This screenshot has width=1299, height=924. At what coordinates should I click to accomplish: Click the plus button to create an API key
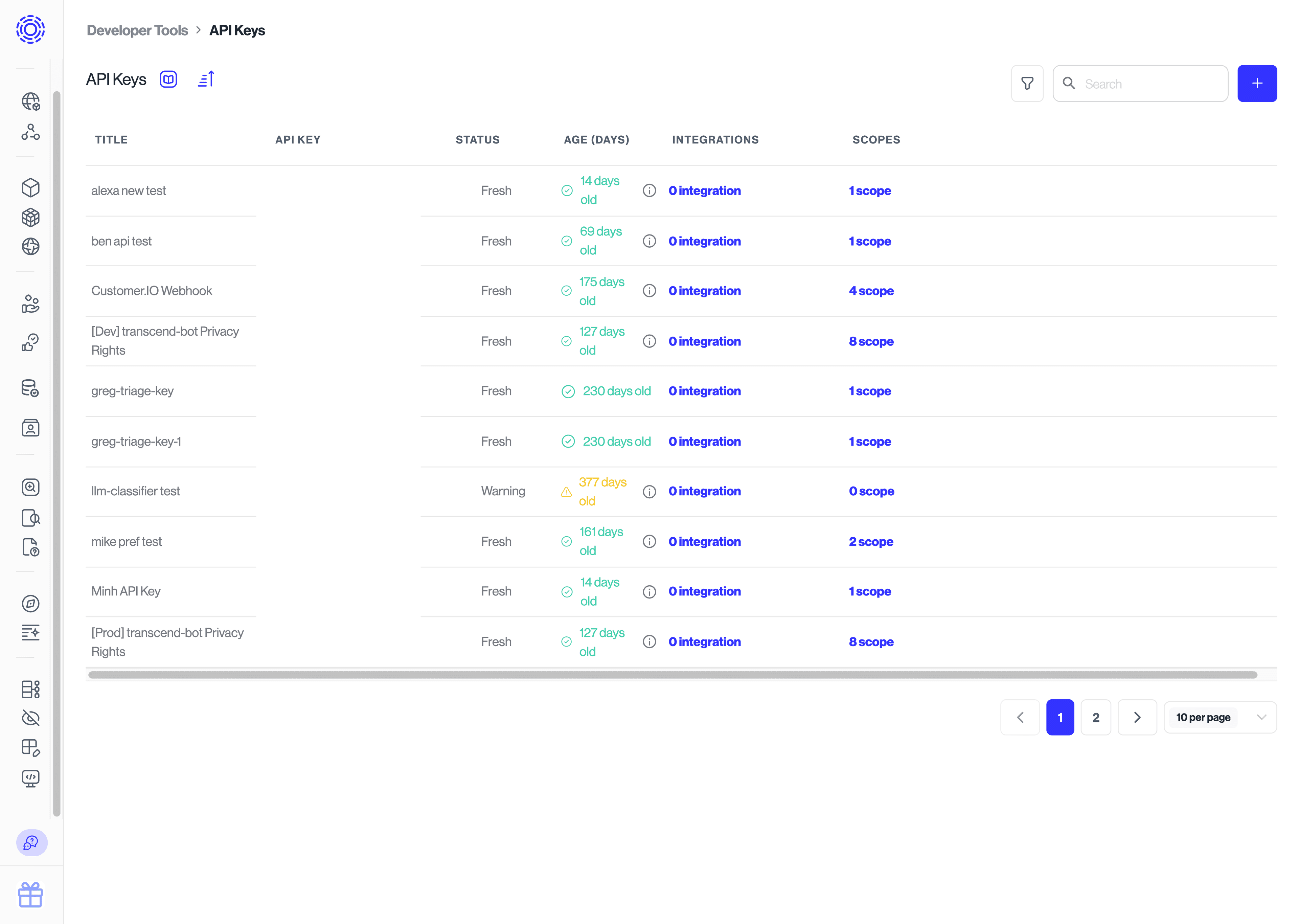(1257, 83)
